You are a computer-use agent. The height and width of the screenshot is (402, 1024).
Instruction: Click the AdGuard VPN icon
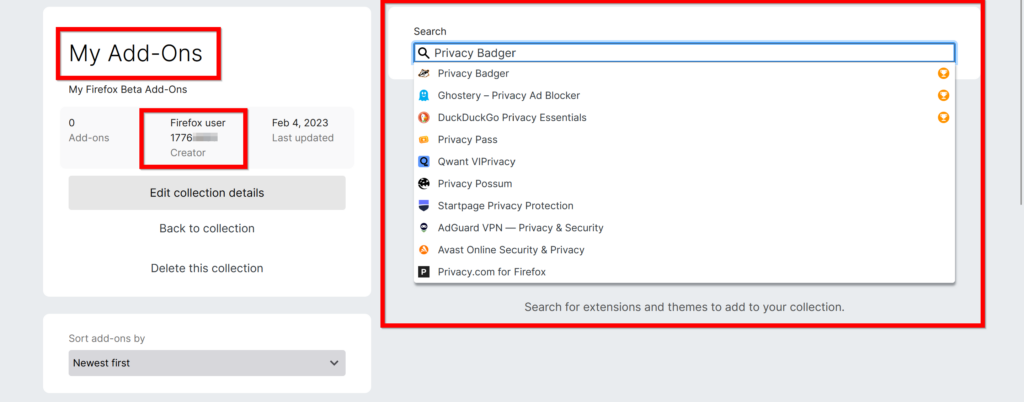coord(424,228)
